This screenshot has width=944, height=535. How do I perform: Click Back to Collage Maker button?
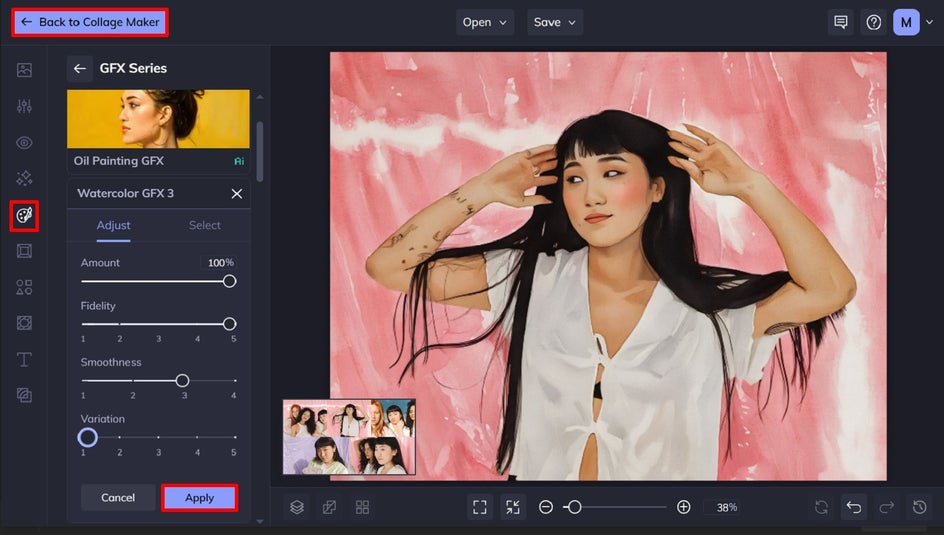(90, 22)
